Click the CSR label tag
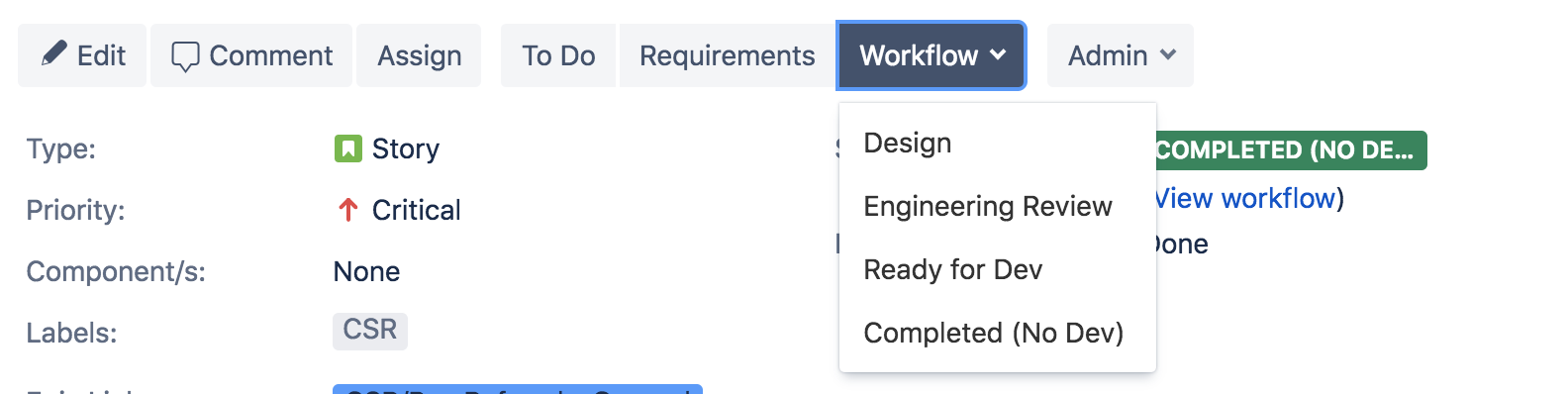 [x=370, y=330]
